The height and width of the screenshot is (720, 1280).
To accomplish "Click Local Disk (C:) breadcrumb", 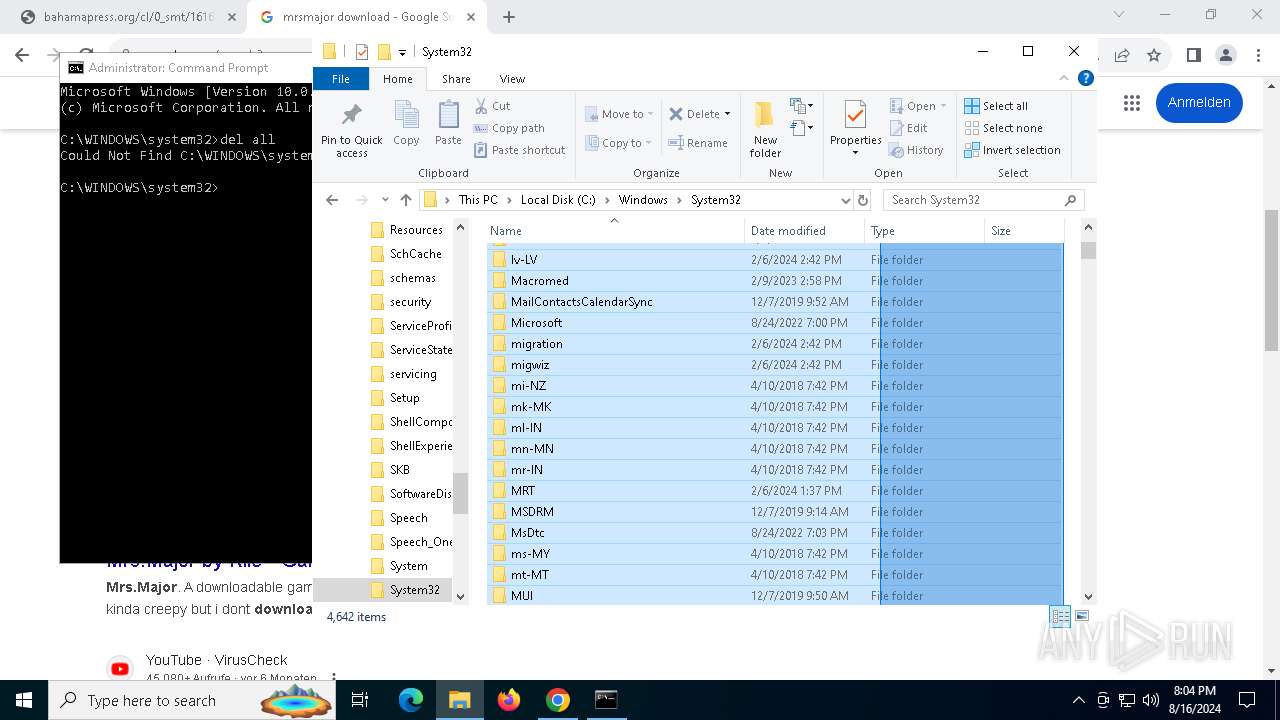I will tap(558, 200).
